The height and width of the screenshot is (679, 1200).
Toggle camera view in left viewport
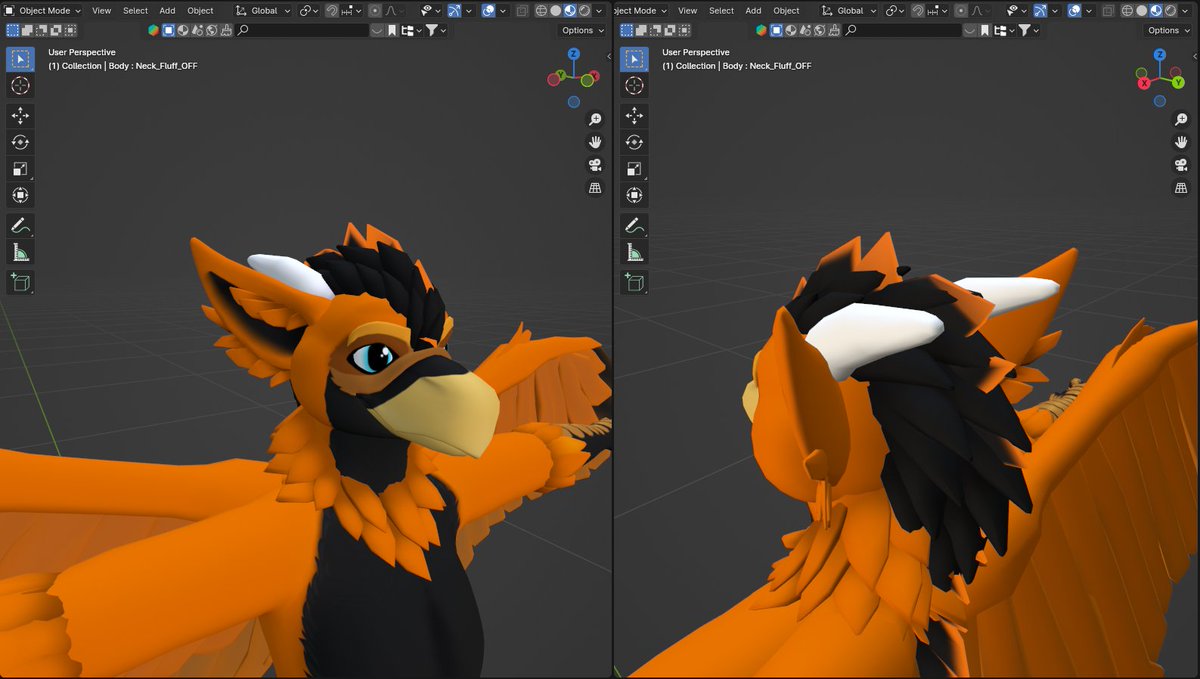[x=595, y=165]
